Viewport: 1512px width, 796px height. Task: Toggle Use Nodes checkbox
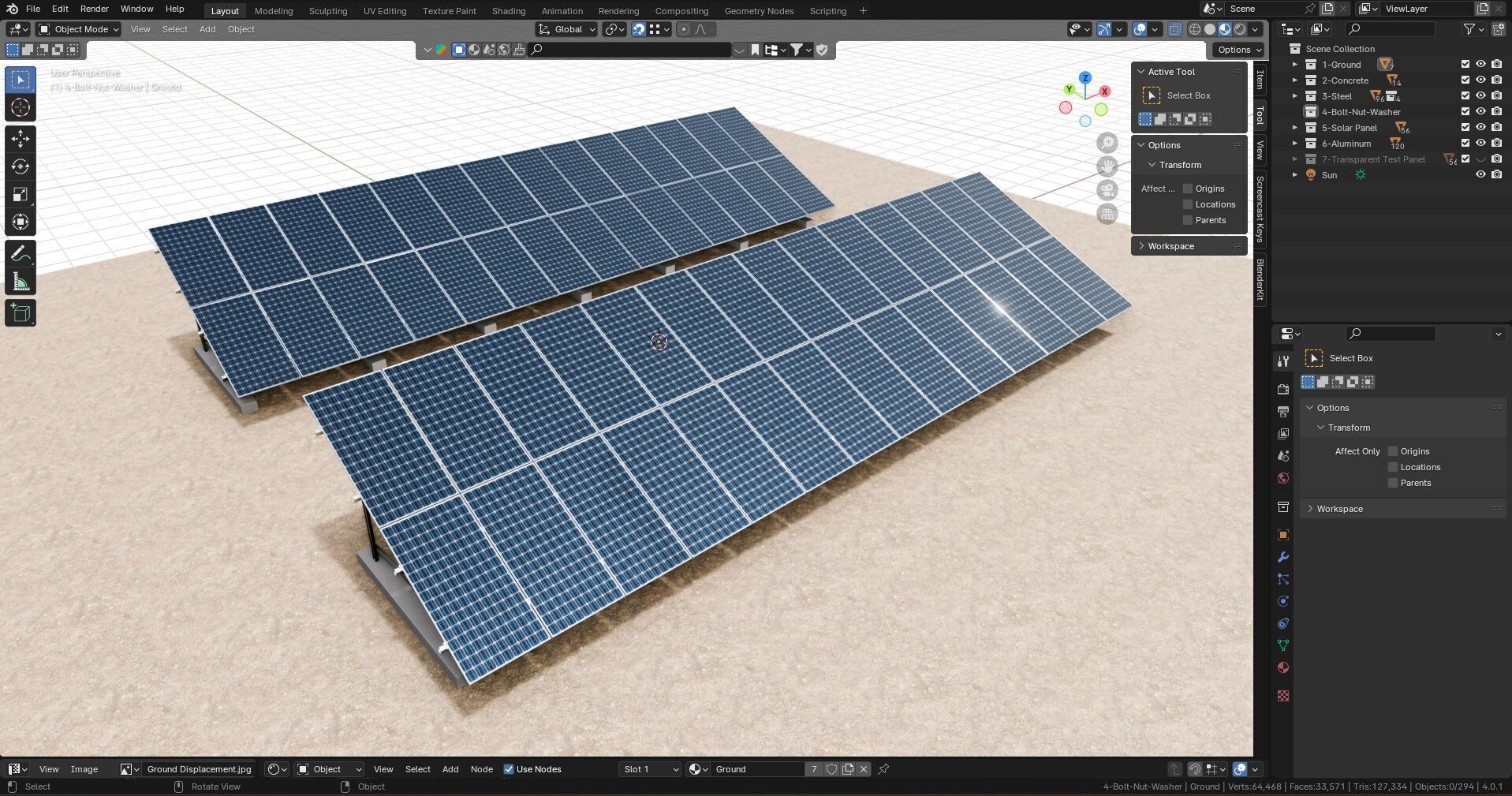(509, 769)
